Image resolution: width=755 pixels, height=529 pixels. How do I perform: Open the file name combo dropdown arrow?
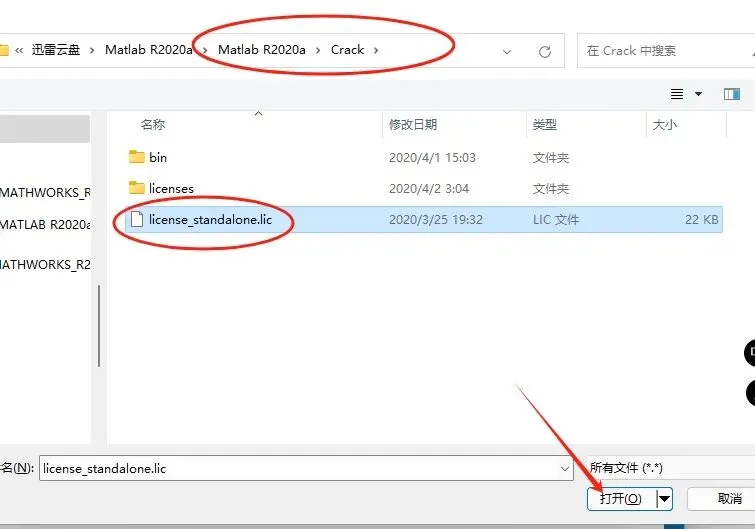(x=565, y=468)
